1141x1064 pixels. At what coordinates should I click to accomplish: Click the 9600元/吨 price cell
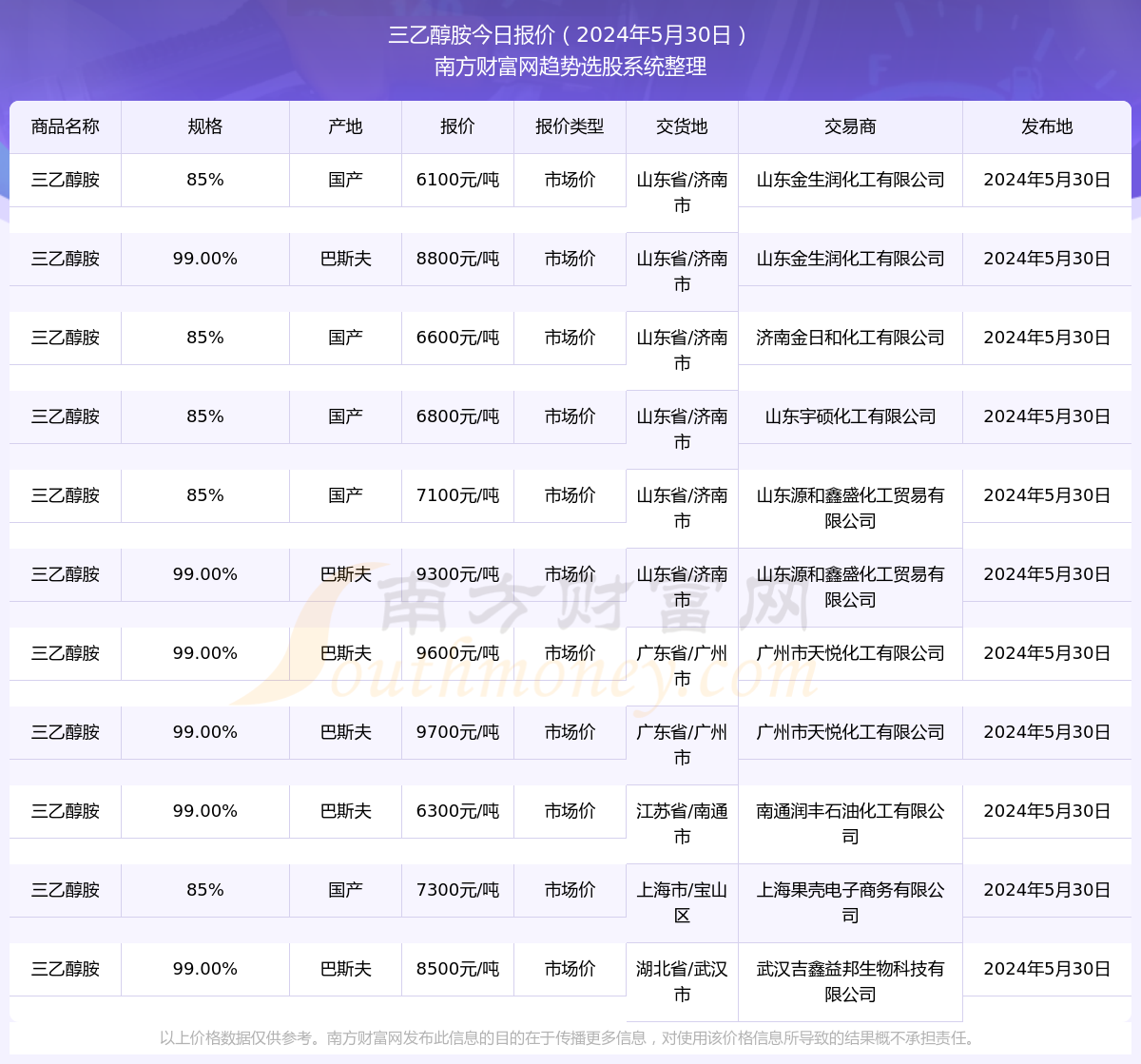point(457,653)
